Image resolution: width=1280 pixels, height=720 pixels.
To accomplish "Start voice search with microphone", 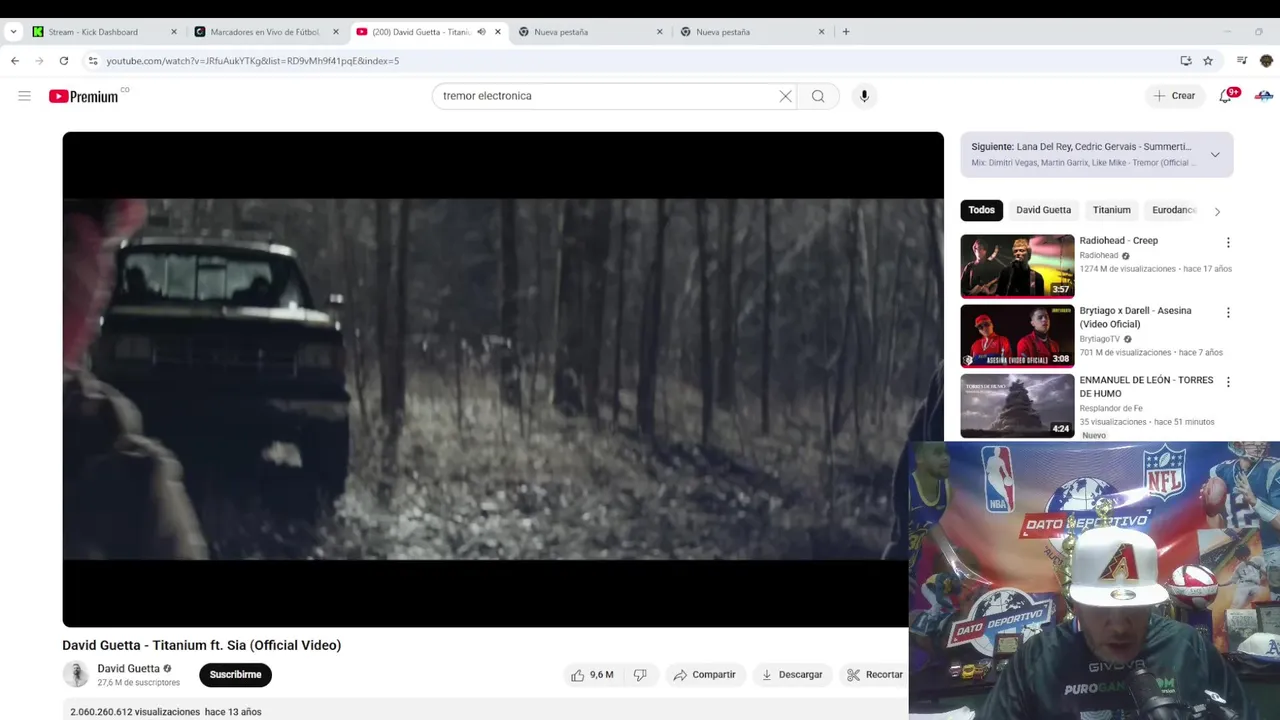I will (864, 96).
